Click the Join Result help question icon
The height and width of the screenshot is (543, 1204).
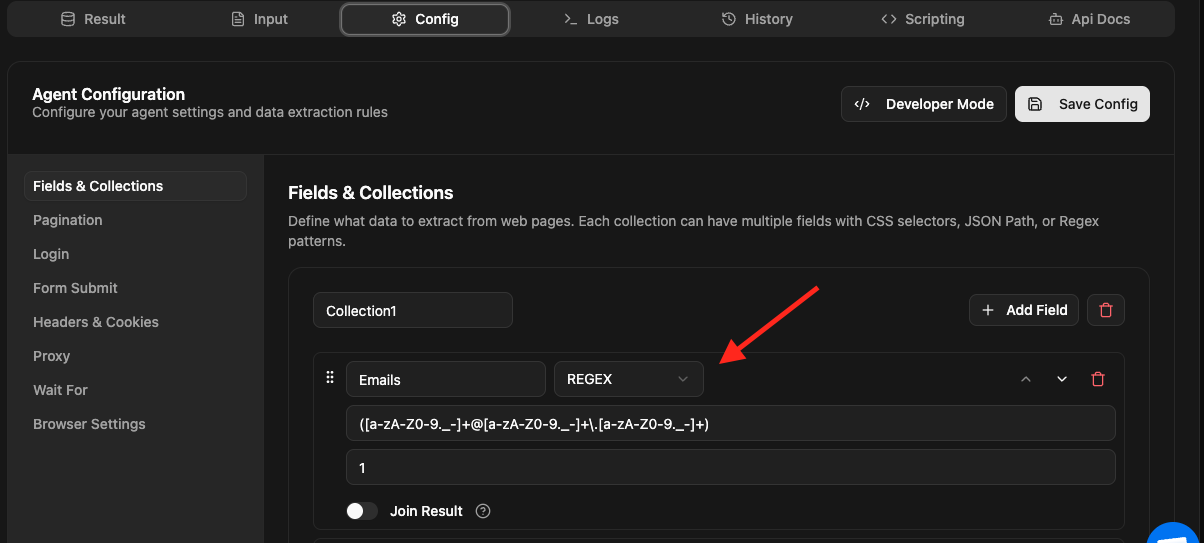pos(483,511)
